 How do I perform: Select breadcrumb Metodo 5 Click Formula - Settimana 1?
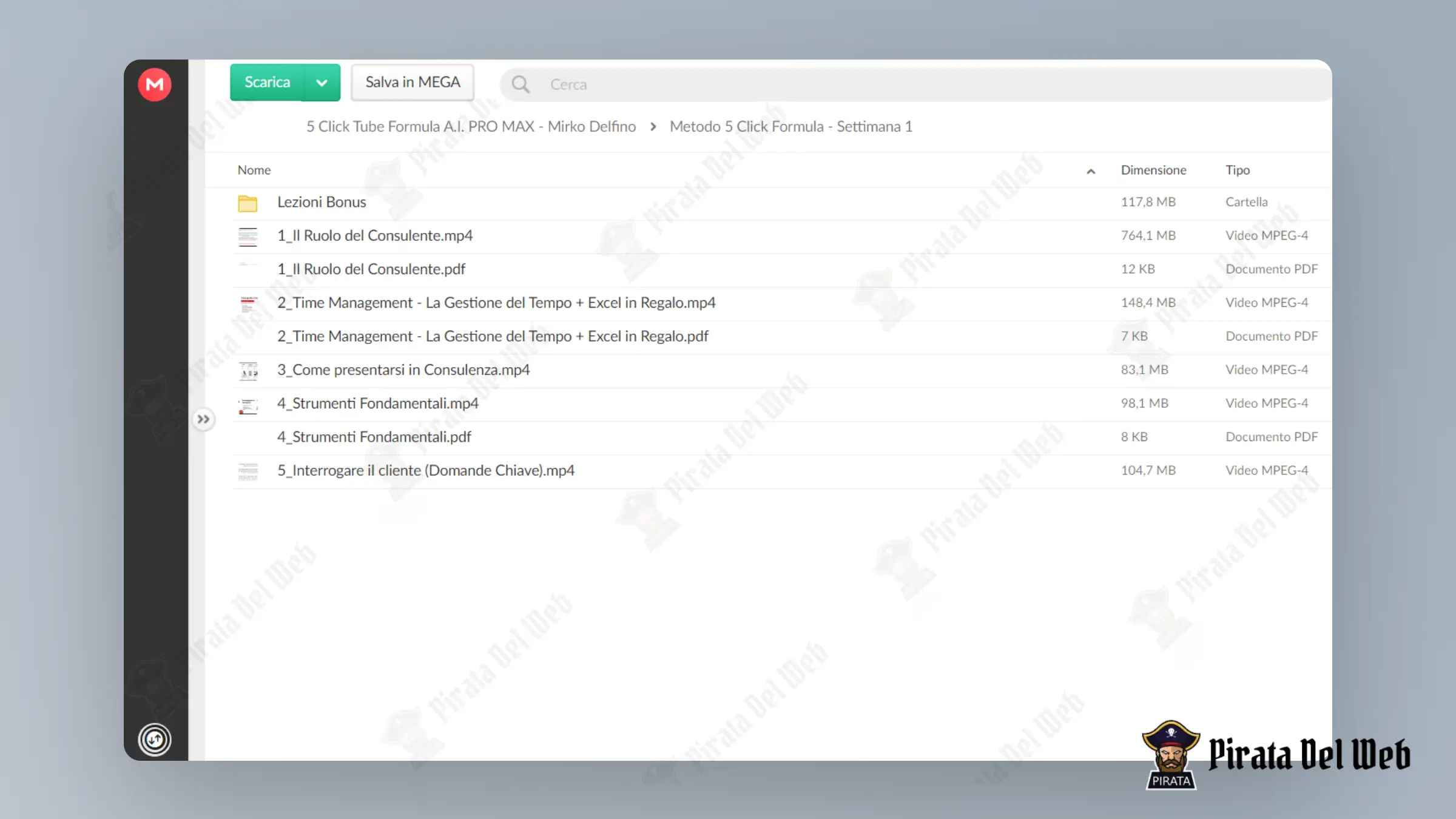click(x=791, y=126)
